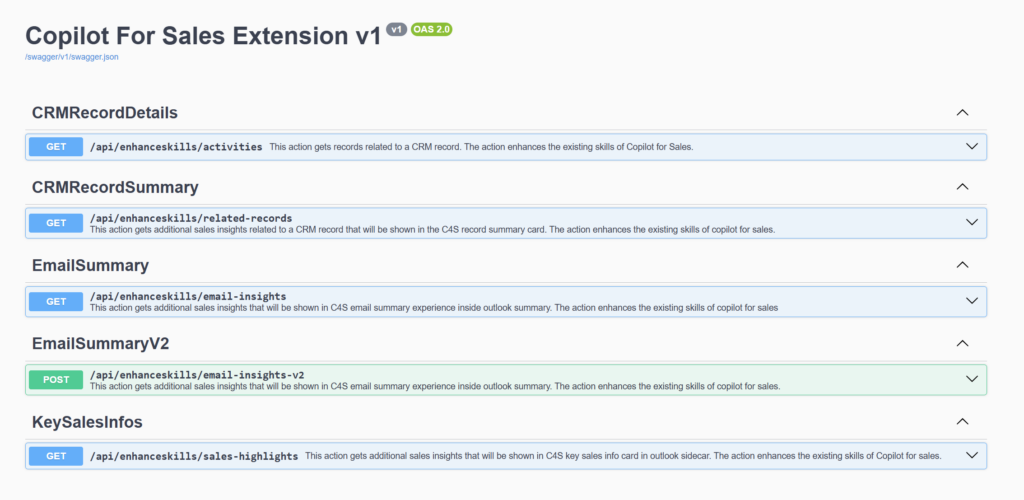The image size is (1024, 500).
Task: Collapse the CRMRecordDetails section chevron
Action: click(962, 112)
